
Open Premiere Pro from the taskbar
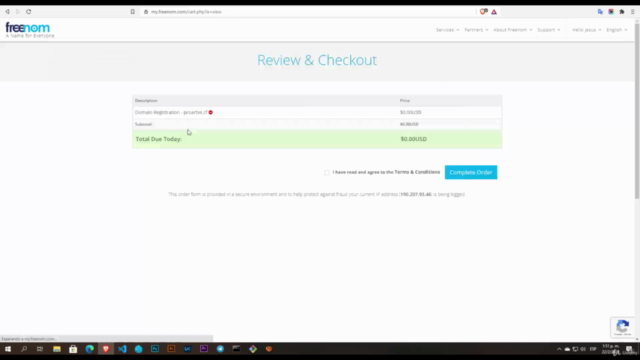204,349
